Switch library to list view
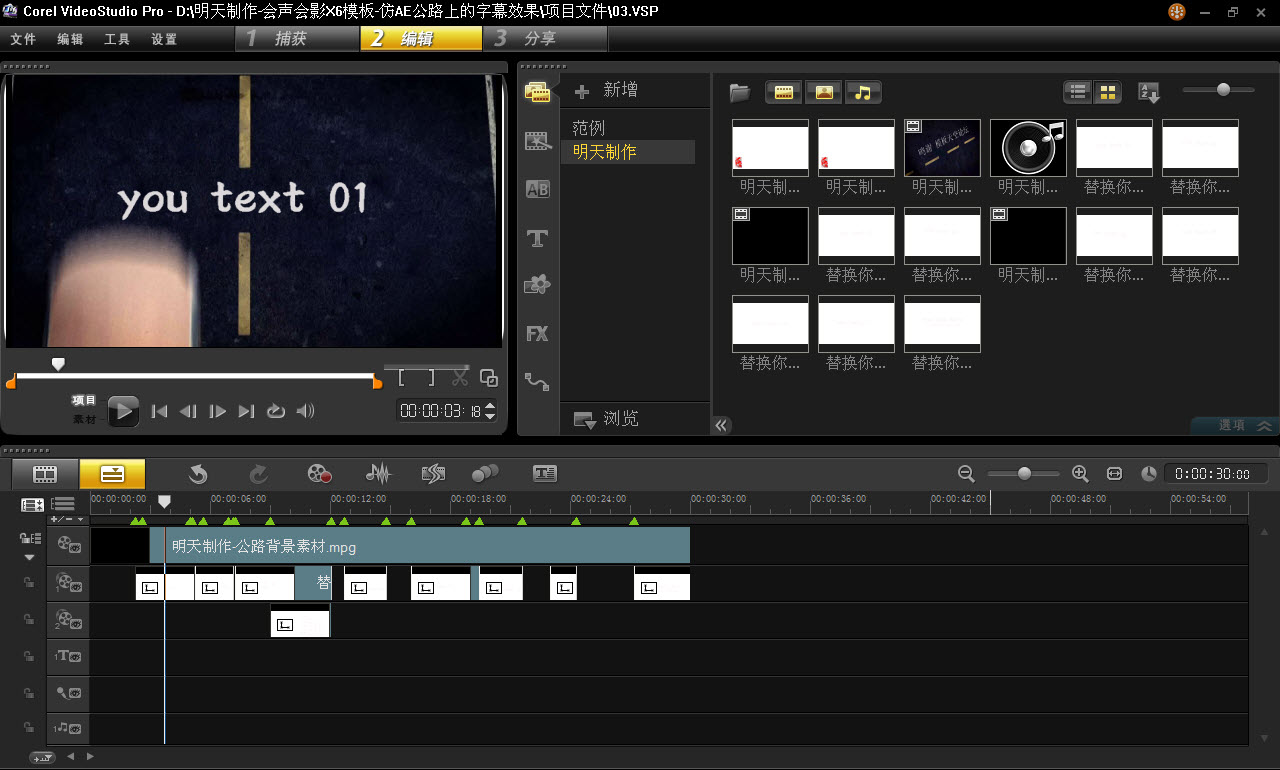Screen dimensions: 1280x770 (x=1078, y=92)
